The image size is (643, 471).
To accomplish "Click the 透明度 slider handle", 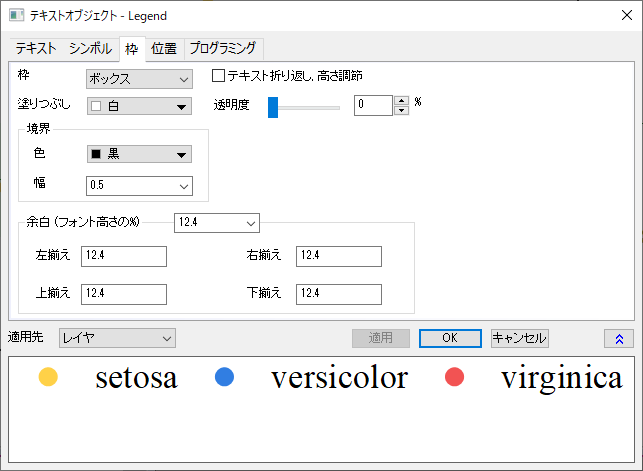I will pyautogui.click(x=273, y=107).
